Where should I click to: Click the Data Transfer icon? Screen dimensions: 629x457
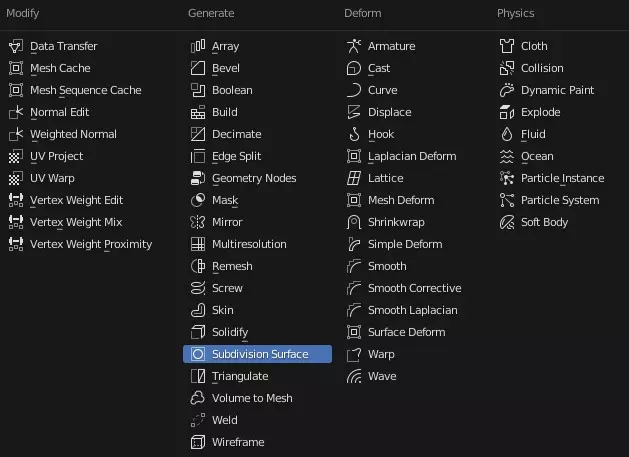tap(16, 46)
